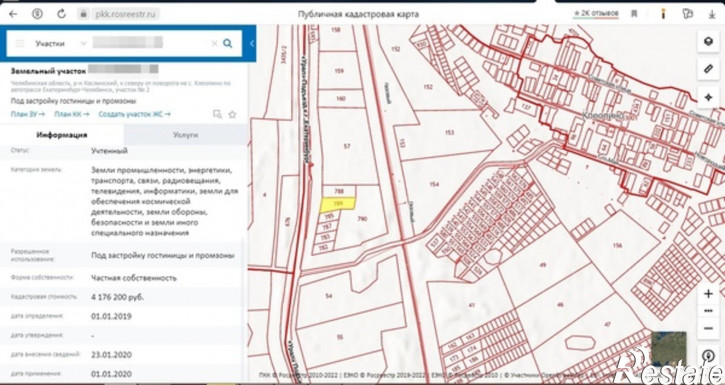Click the zoom-to-parcel icon beside the star
Image resolution: width=725 pixels, height=385 pixels.
point(217,114)
